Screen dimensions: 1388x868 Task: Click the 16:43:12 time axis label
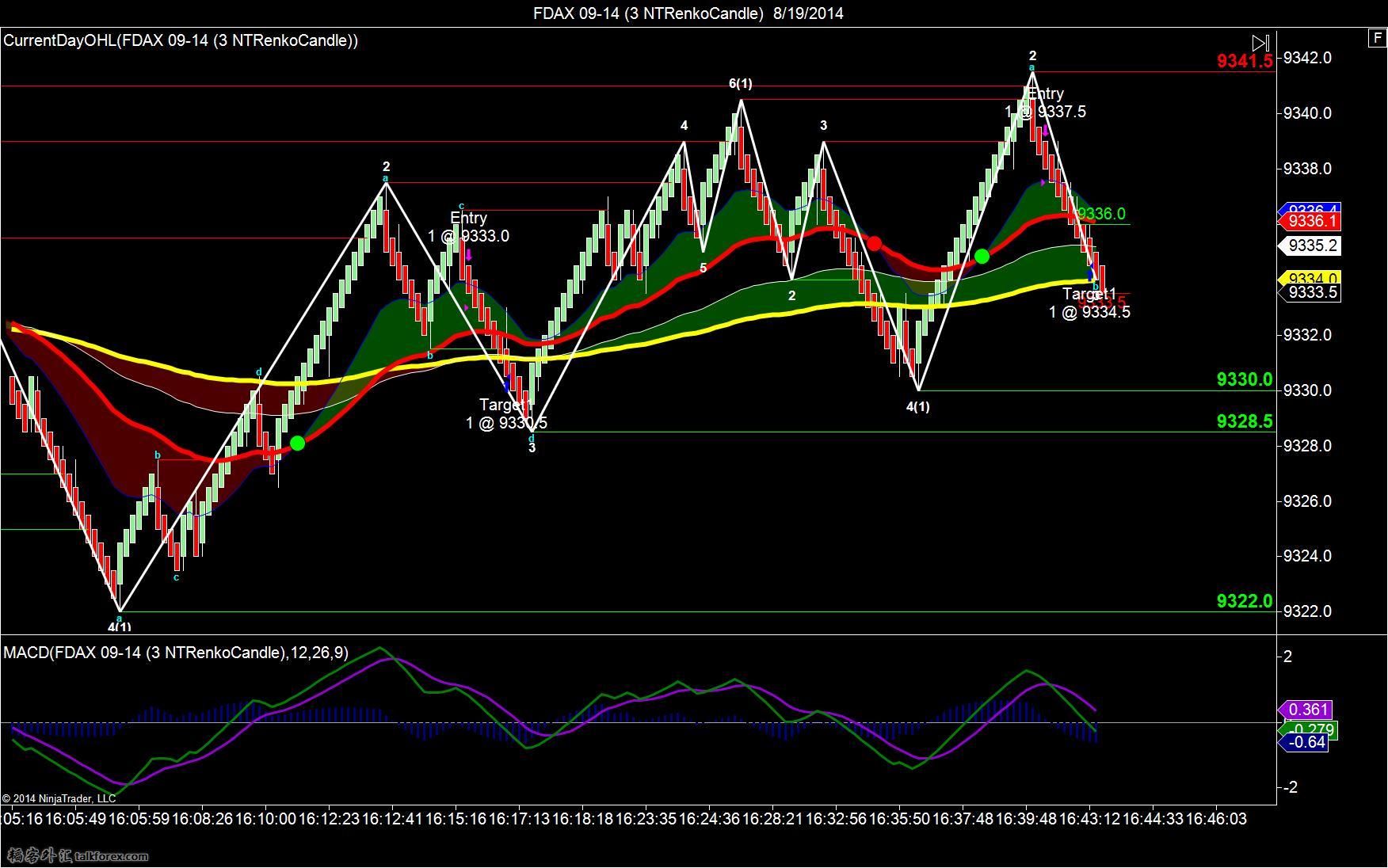tap(1089, 819)
